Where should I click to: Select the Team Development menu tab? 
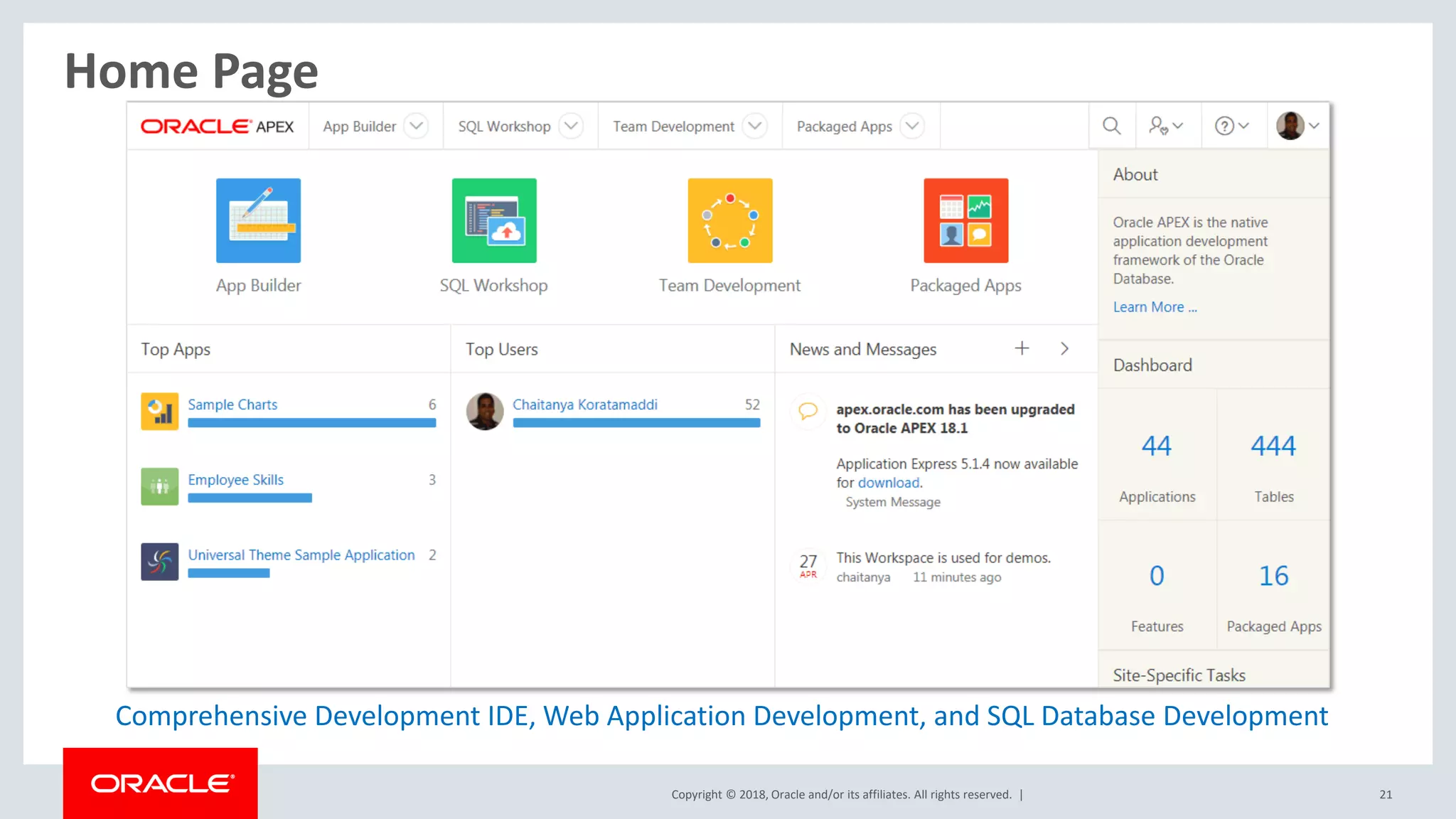(x=673, y=127)
